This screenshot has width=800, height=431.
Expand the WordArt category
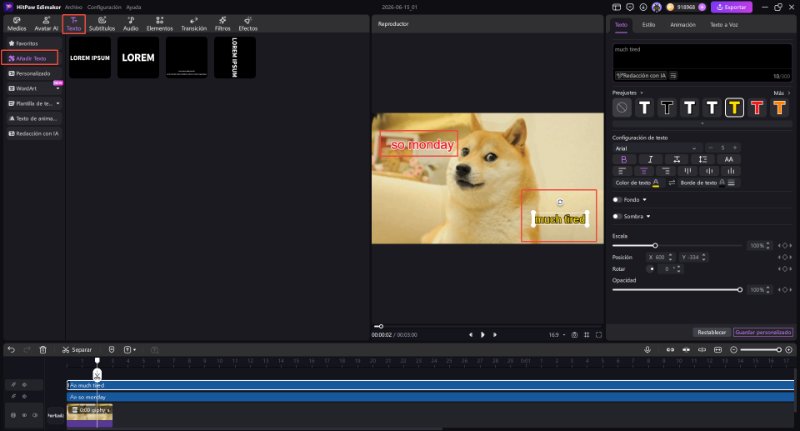pos(58,89)
